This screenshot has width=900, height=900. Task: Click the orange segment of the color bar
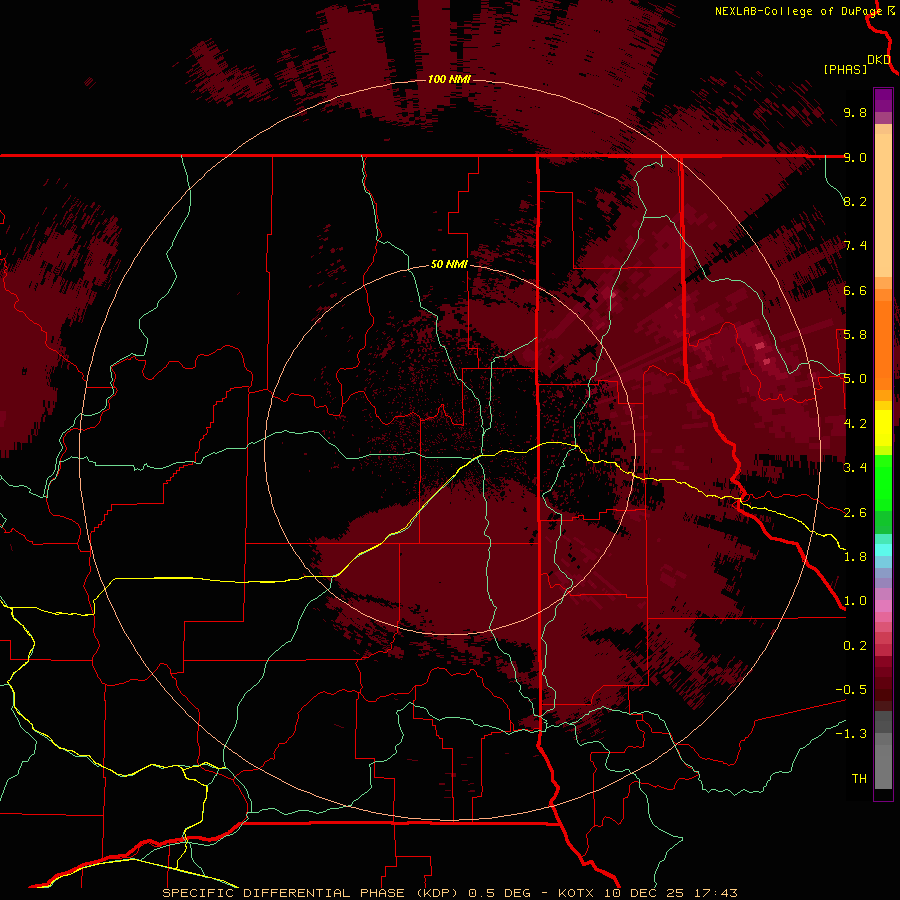tap(883, 344)
